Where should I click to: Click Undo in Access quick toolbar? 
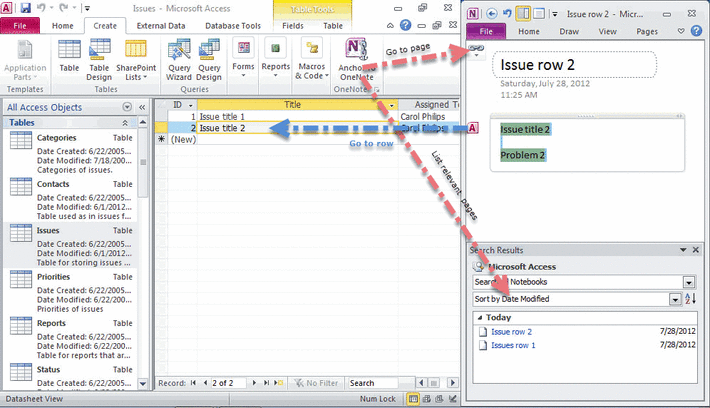pos(41,8)
